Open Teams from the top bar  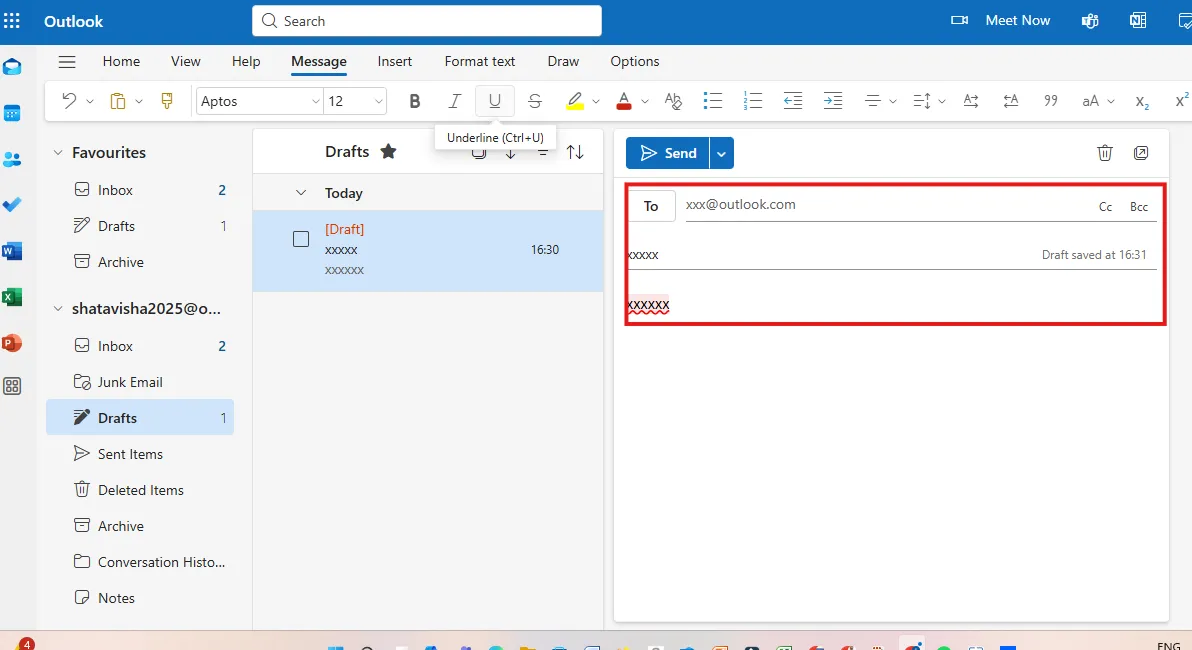pyautogui.click(x=1090, y=21)
